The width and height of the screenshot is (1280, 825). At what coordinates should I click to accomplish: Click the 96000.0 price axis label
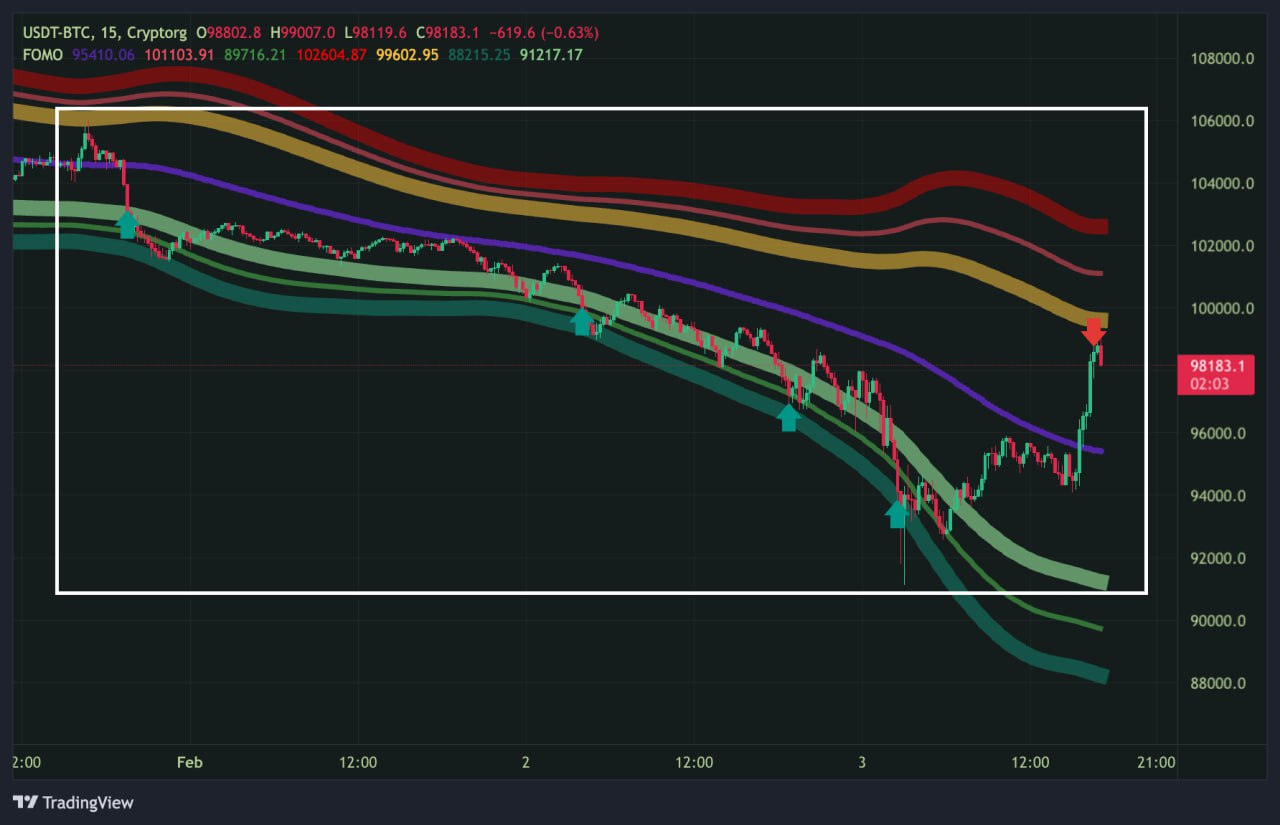pos(1217,434)
